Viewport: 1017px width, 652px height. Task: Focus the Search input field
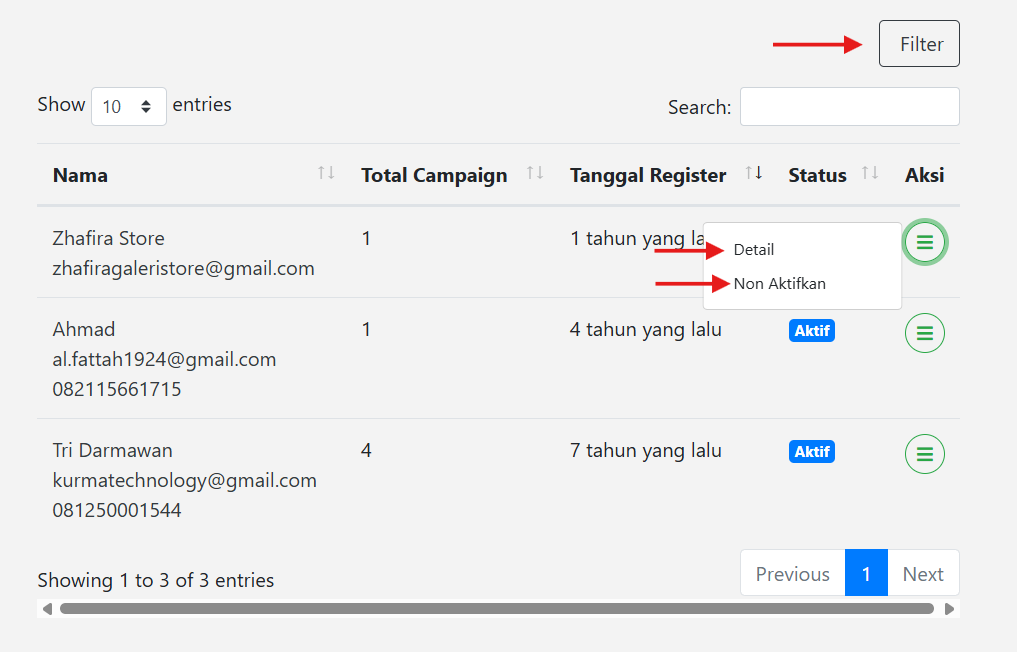[x=849, y=107]
